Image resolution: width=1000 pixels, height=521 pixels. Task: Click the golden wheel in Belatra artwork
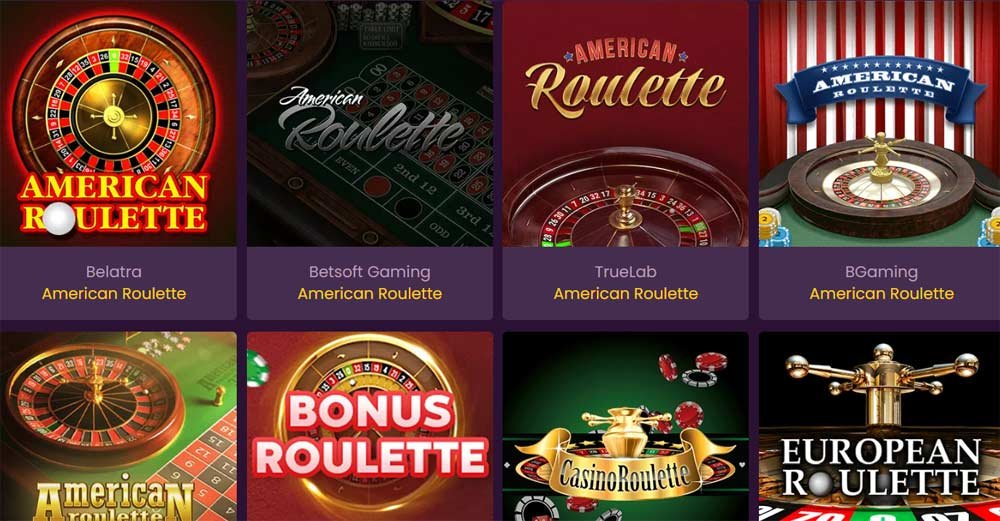pos(115,117)
